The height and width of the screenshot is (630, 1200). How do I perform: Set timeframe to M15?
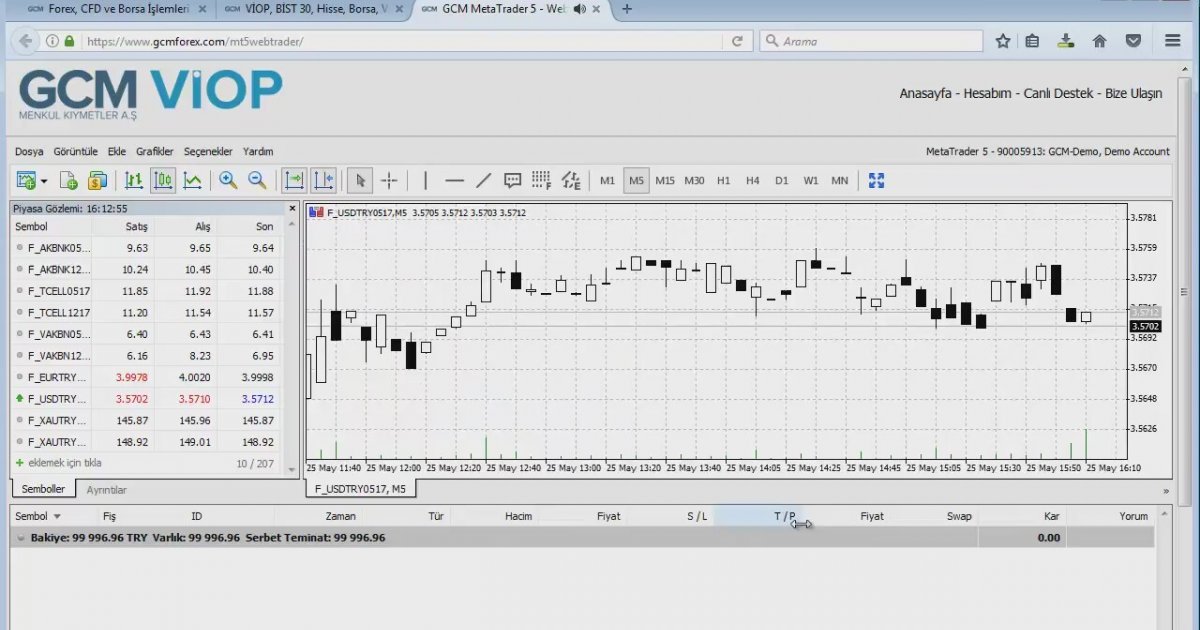coord(665,181)
